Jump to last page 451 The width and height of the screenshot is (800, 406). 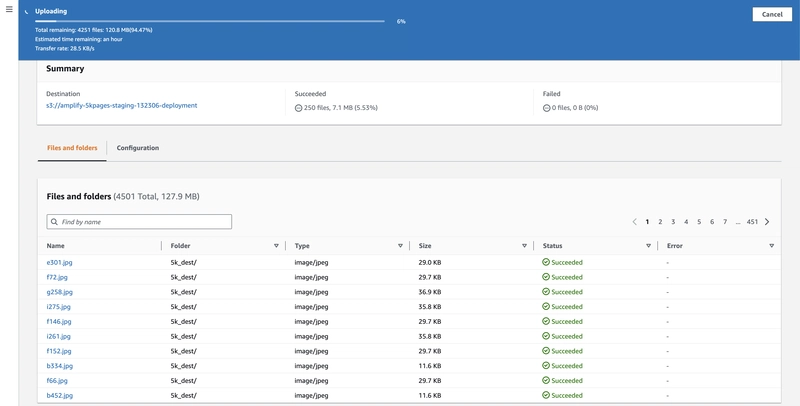tap(752, 222)
